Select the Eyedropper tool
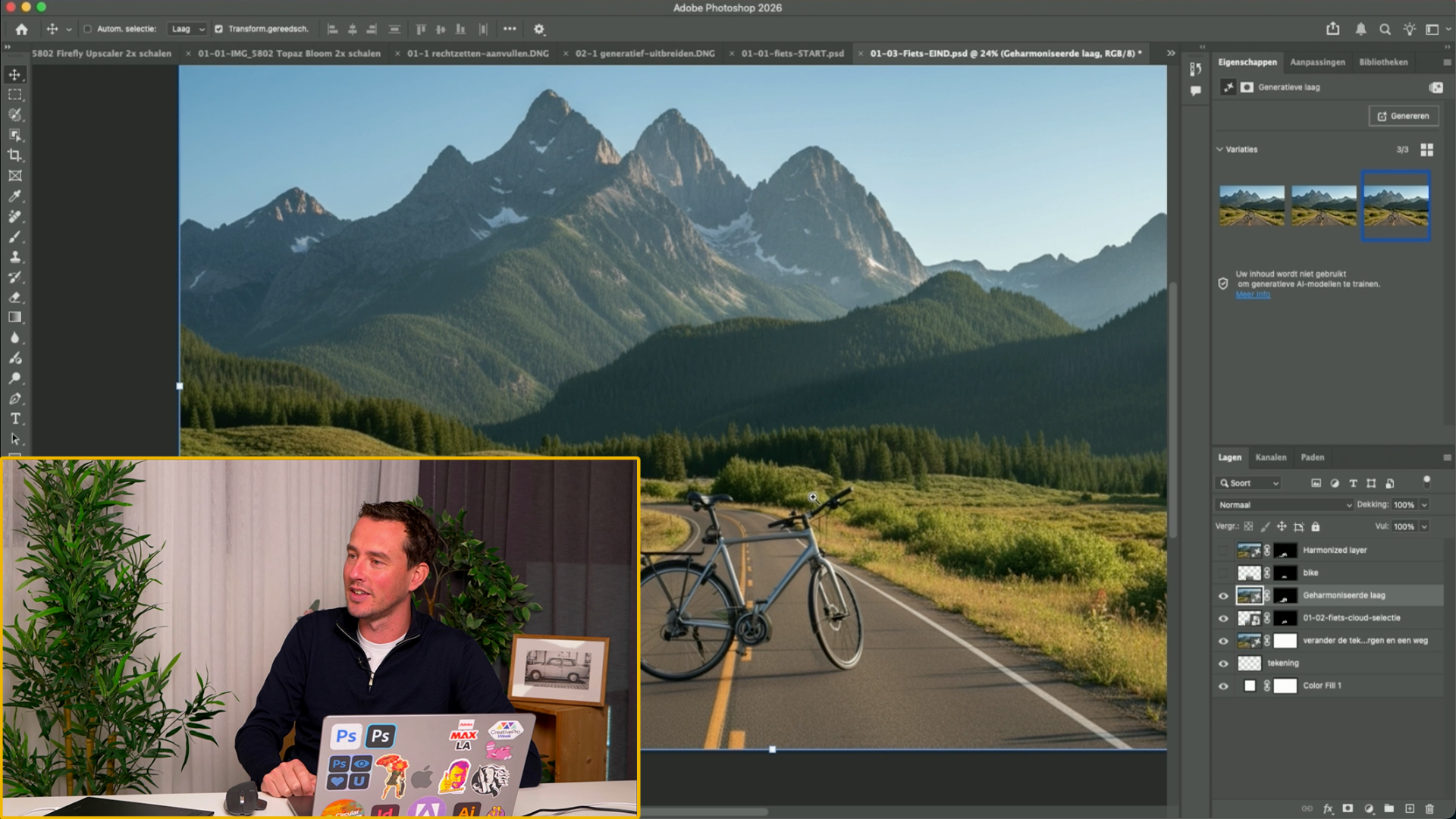This screenshot has height=819, width=1456. pyautogui.click(x=14, y=196)
